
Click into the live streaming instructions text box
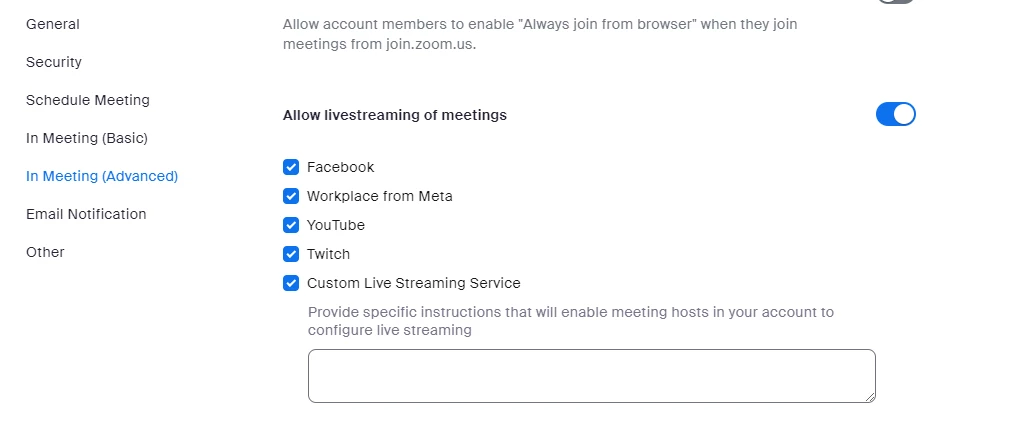click(x=590, y=376)
